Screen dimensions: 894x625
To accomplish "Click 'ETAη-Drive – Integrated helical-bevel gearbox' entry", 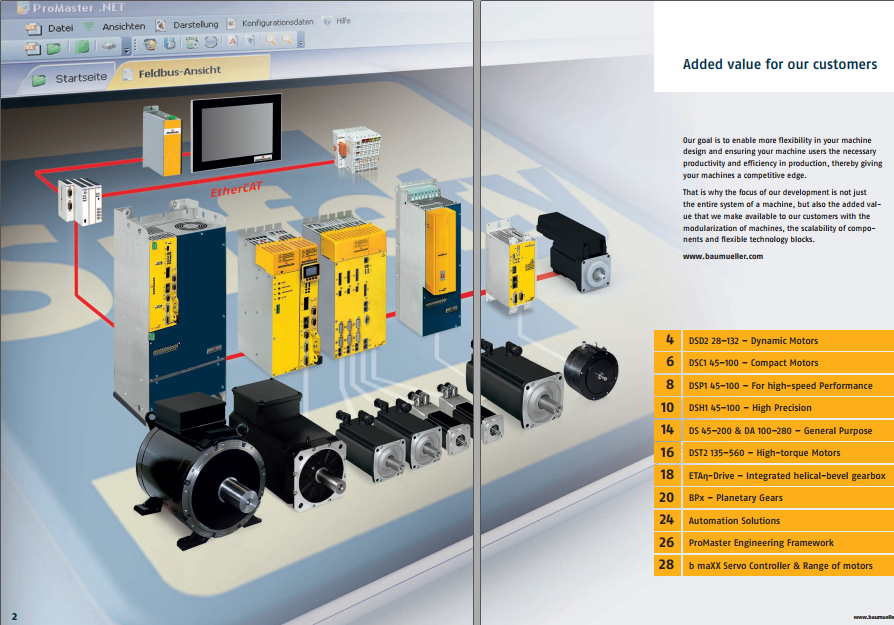I will point(774,476).
